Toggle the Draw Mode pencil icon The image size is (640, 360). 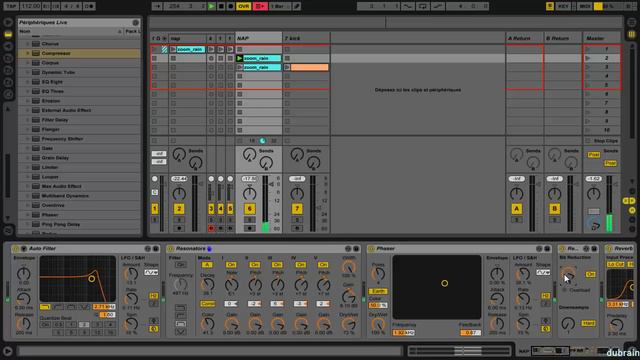coord(297,6)
